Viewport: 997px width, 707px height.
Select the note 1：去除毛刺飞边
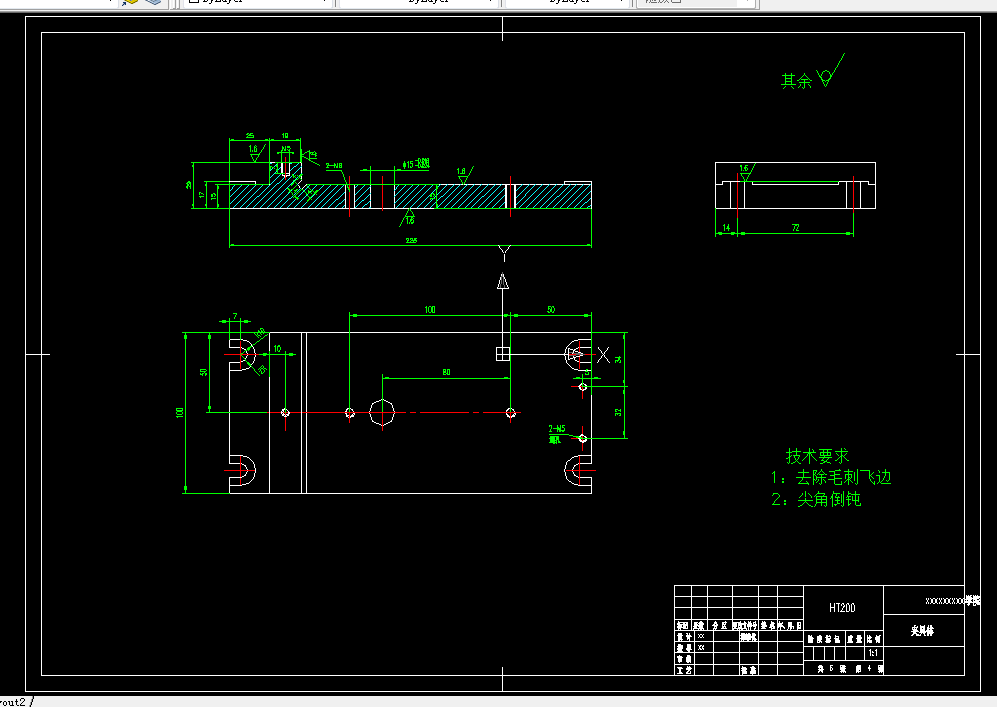[x=831, y=477]
